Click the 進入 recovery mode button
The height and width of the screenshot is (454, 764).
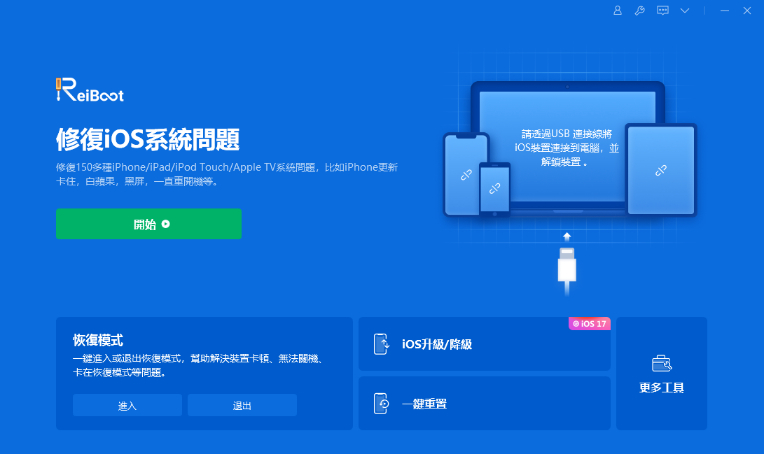click(x=127, y=405)
